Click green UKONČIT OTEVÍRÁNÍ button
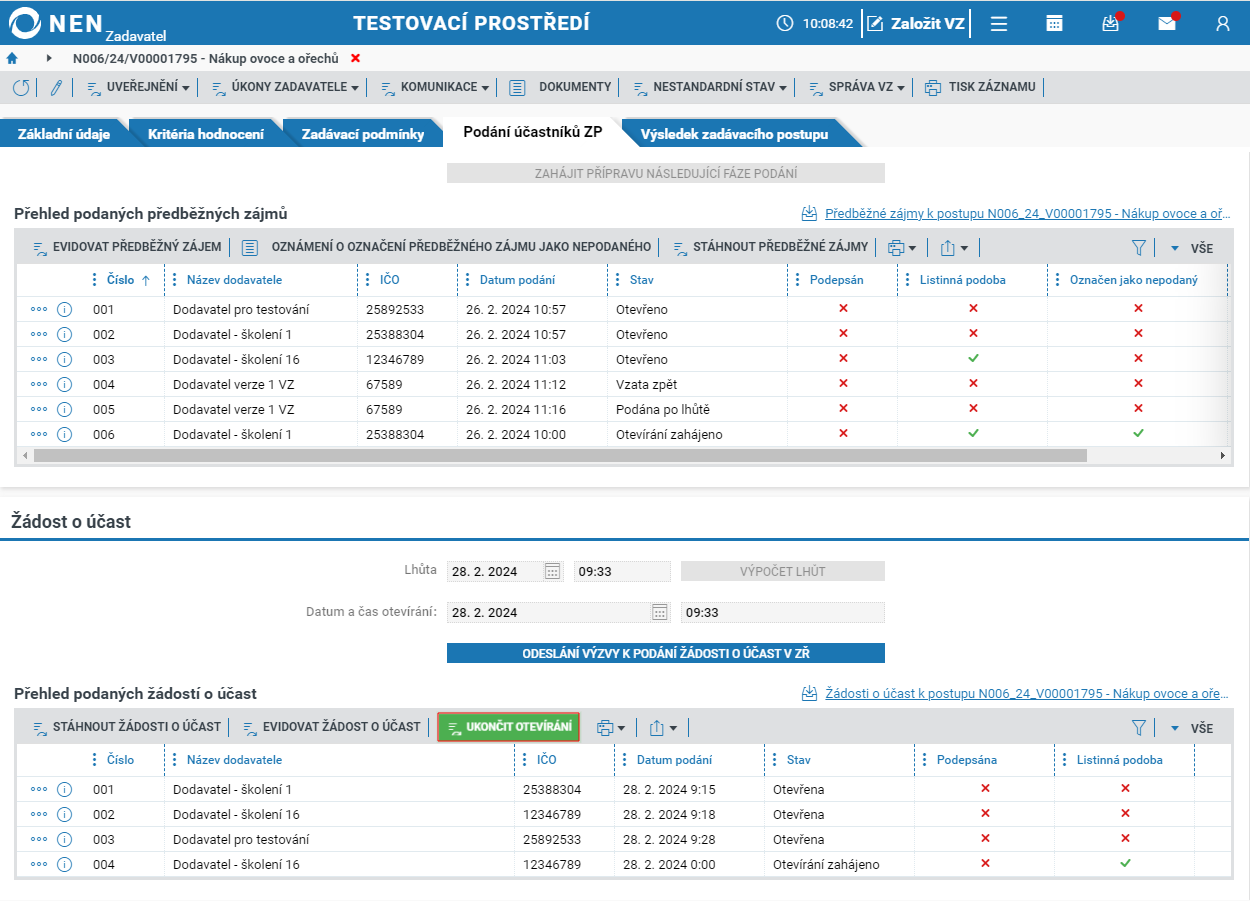The image size is (1250, 901). click(509, 727)
